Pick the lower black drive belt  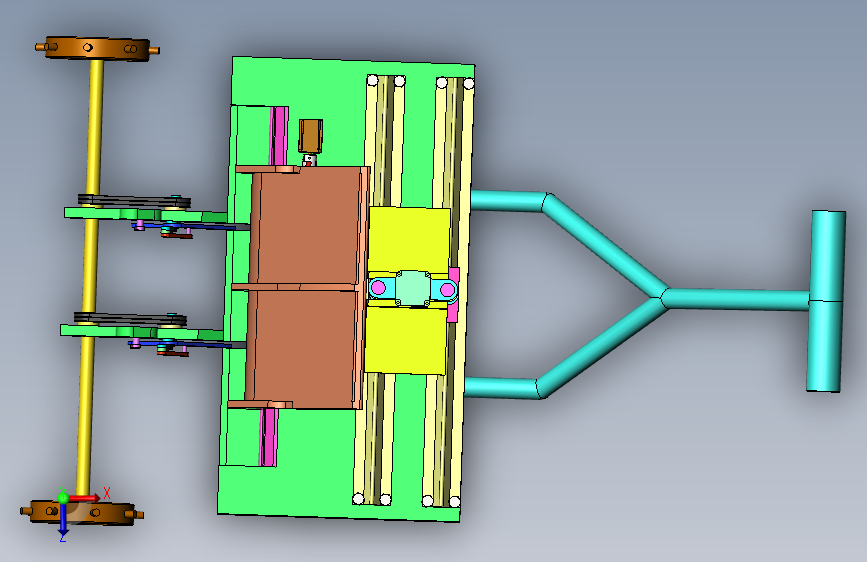(x=130, y=319)
